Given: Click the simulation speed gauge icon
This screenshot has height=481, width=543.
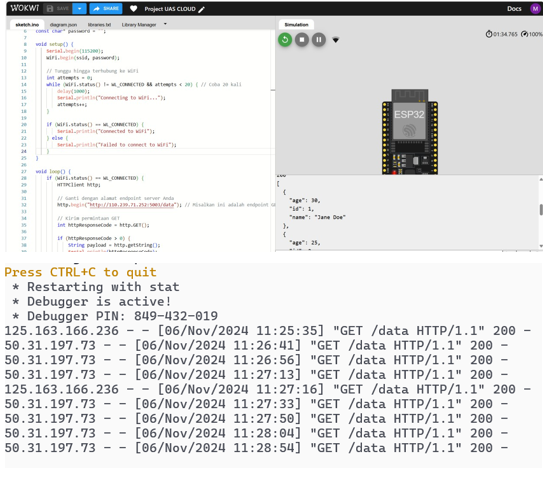Looking at the screenshot, I should tap(525, 34).
